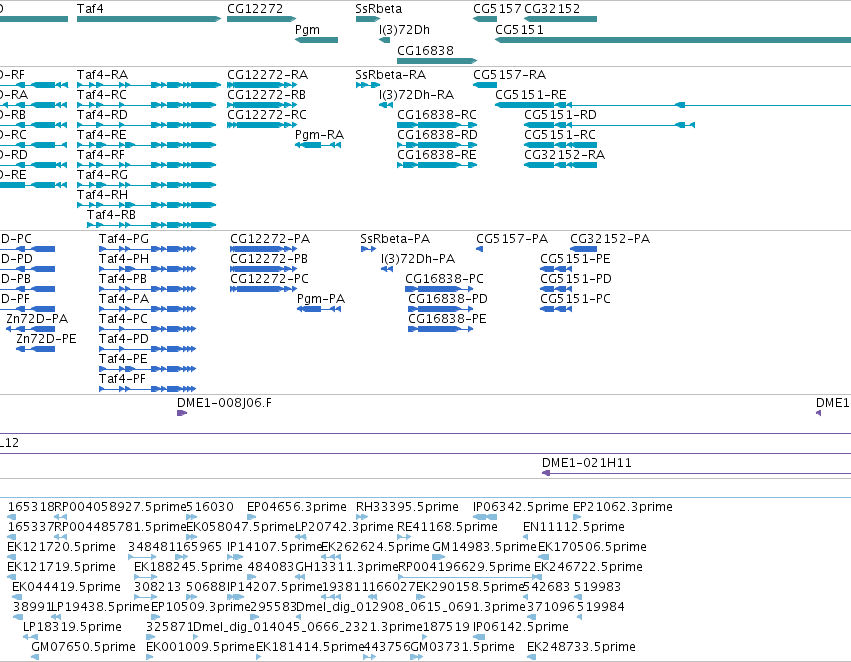Screen dimensions: 851x662
Task: Click the SsRbeta gene label
Action: (x=379, y=9)
